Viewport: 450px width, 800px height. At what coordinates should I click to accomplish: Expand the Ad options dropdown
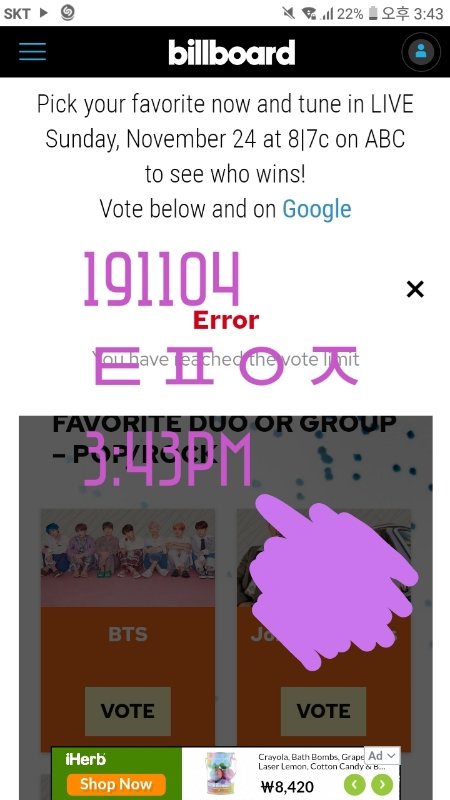(382, 756)
